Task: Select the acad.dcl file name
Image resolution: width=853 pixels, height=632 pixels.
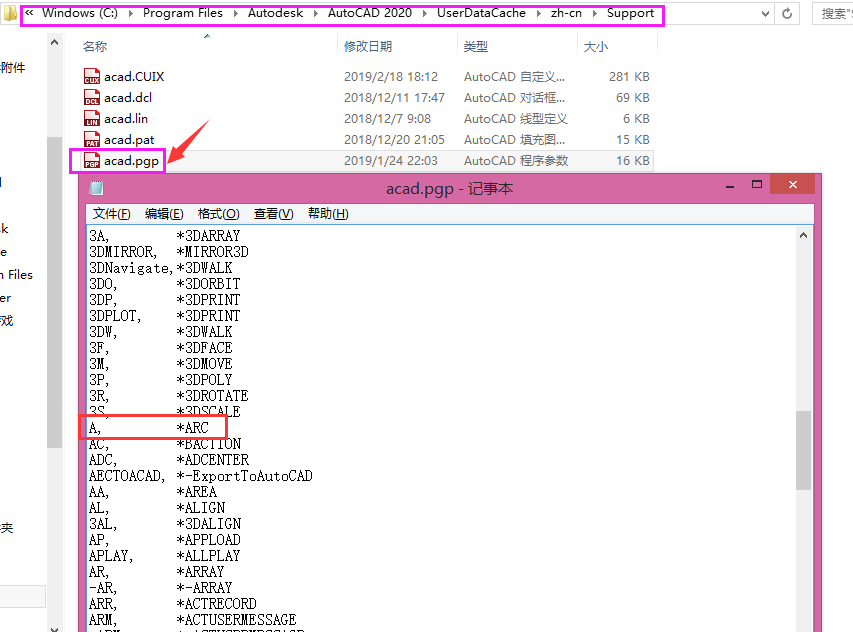Action: coord(128,97)
